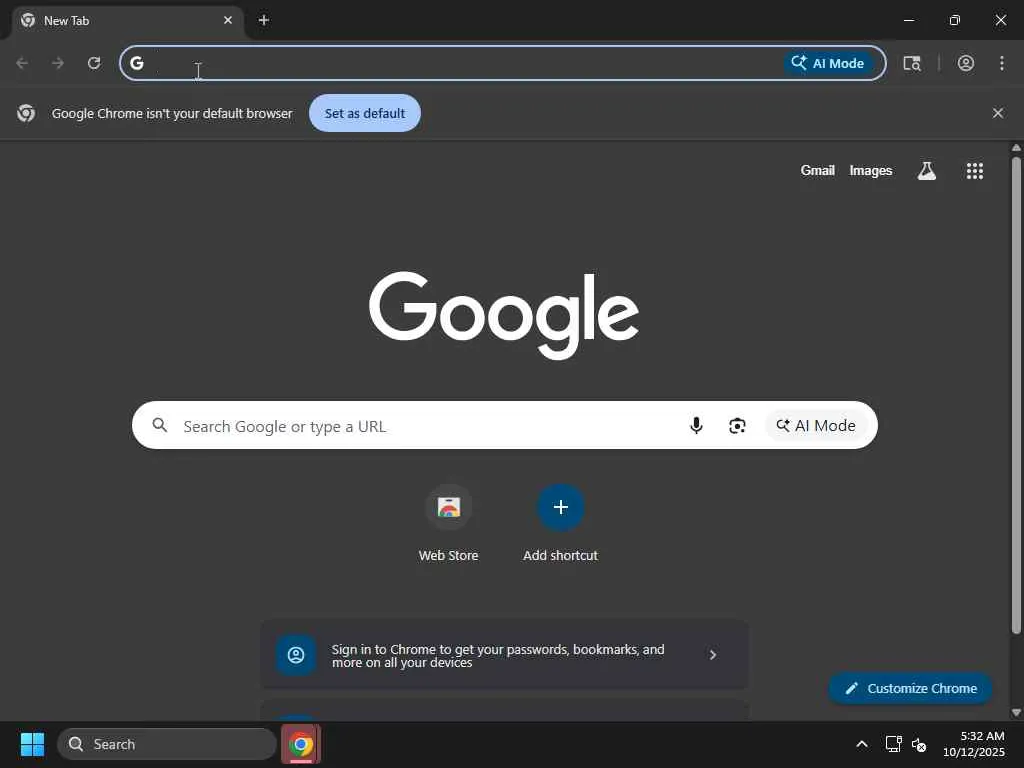1024x768 pixels.
Task: Close the New Tab tab
Action: 228,20
